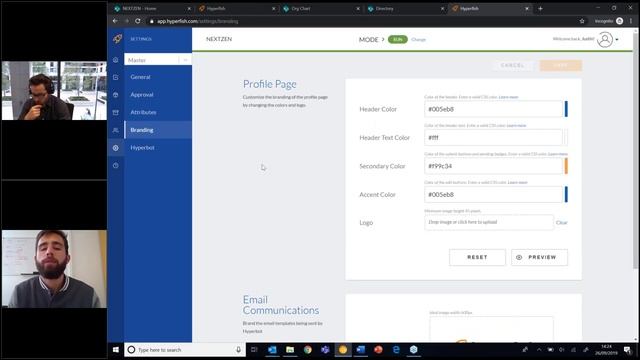
Task: Click the Secondary Color input field
Action: click(x=493, y=166)
